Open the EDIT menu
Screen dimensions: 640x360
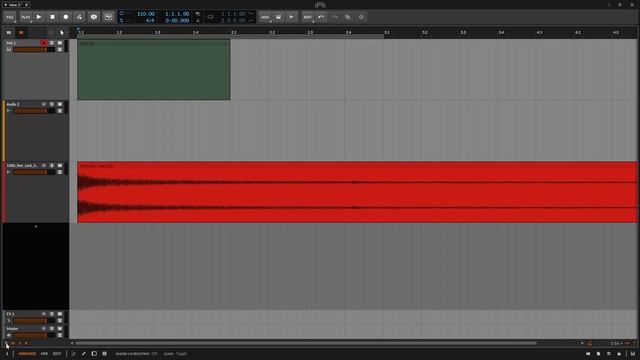point(307,17)
